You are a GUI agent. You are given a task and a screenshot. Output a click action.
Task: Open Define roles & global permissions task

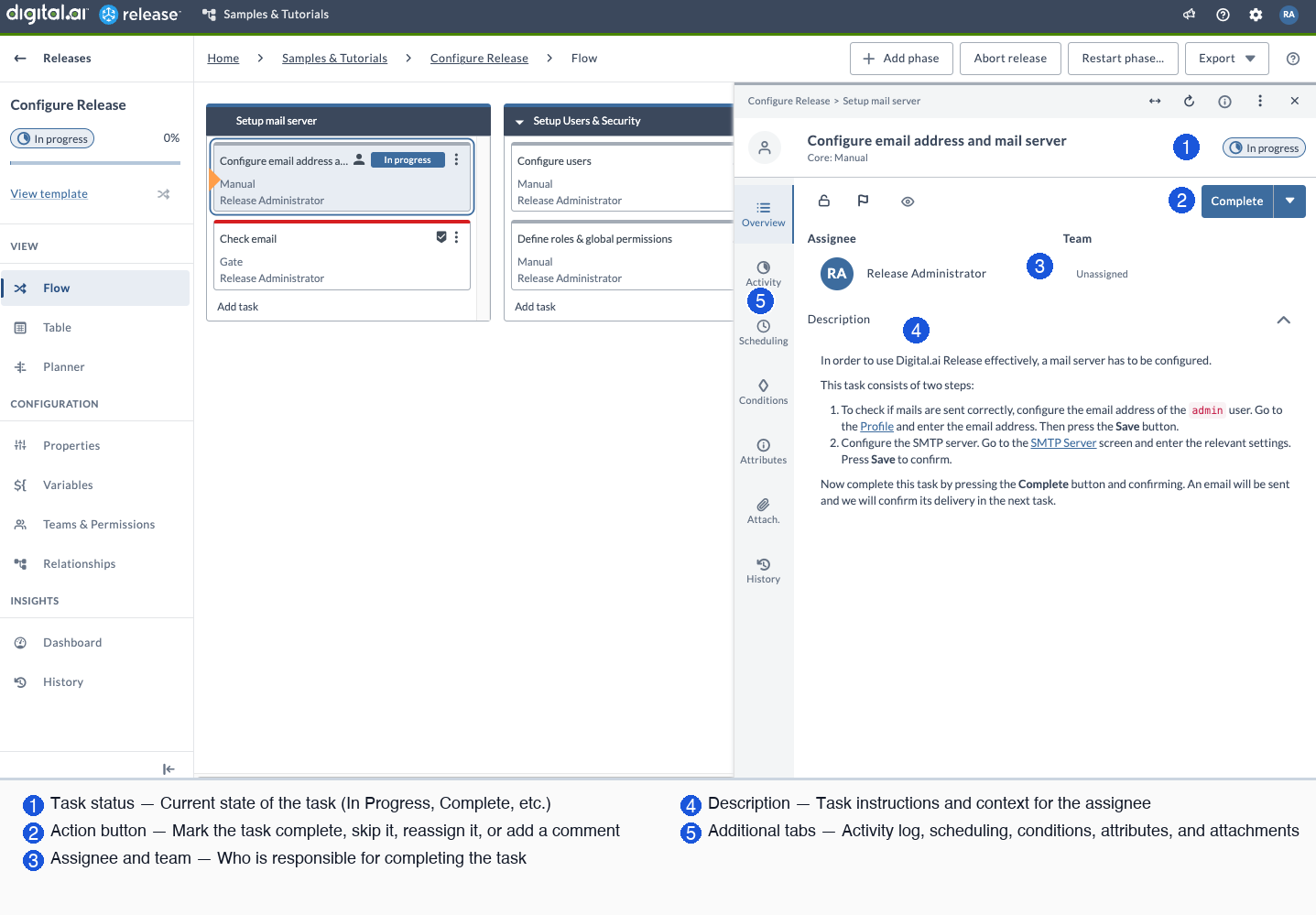pos(623,256)
